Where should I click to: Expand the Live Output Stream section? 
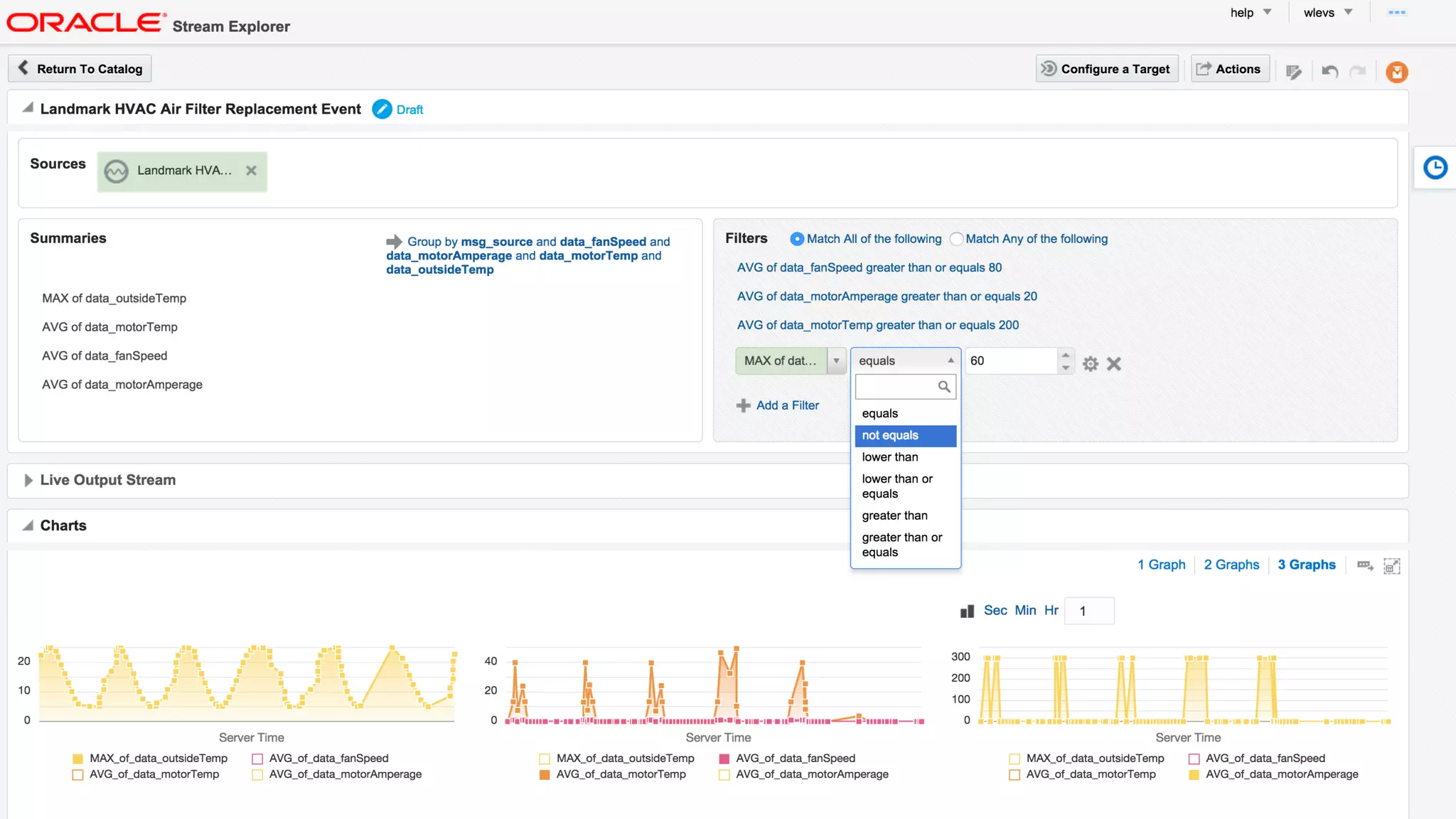pyautogui.click(x=28, y=481)
